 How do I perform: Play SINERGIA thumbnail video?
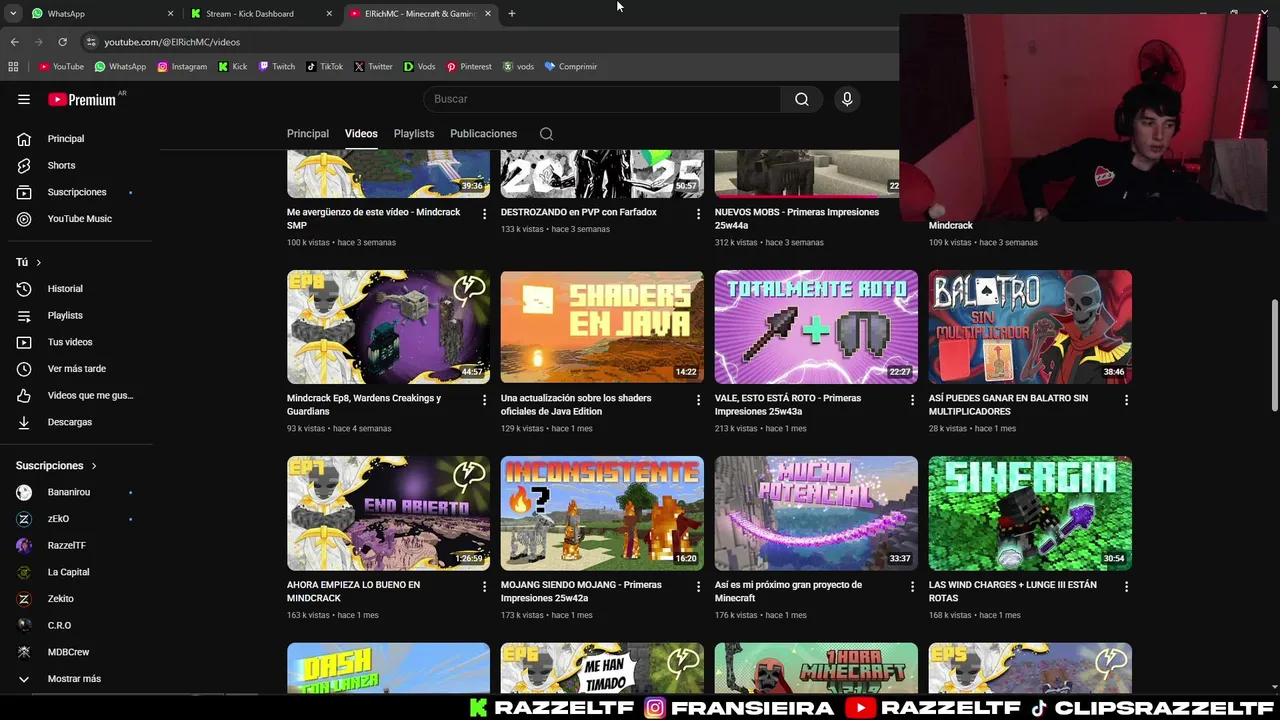pos(1030,514)
